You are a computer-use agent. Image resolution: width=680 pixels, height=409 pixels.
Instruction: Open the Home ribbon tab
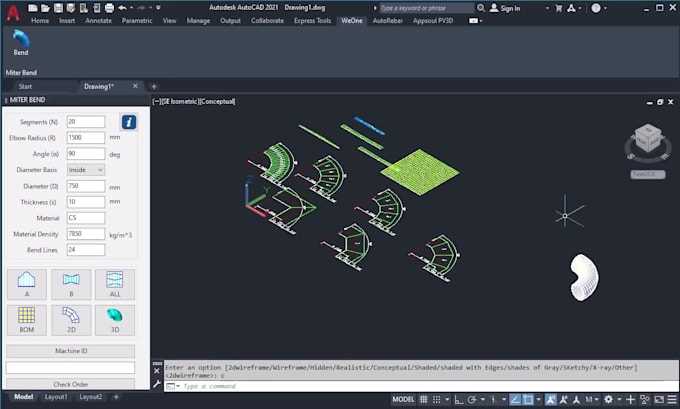tap(40, 20)
